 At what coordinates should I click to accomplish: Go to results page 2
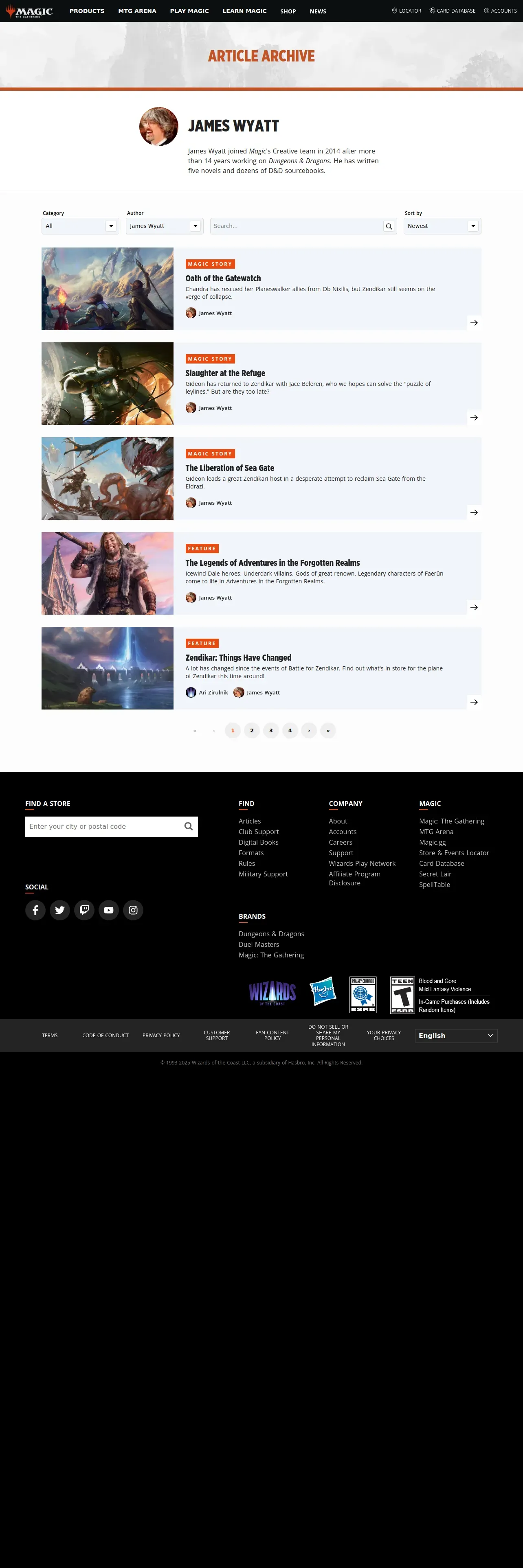tap(251, 730)
